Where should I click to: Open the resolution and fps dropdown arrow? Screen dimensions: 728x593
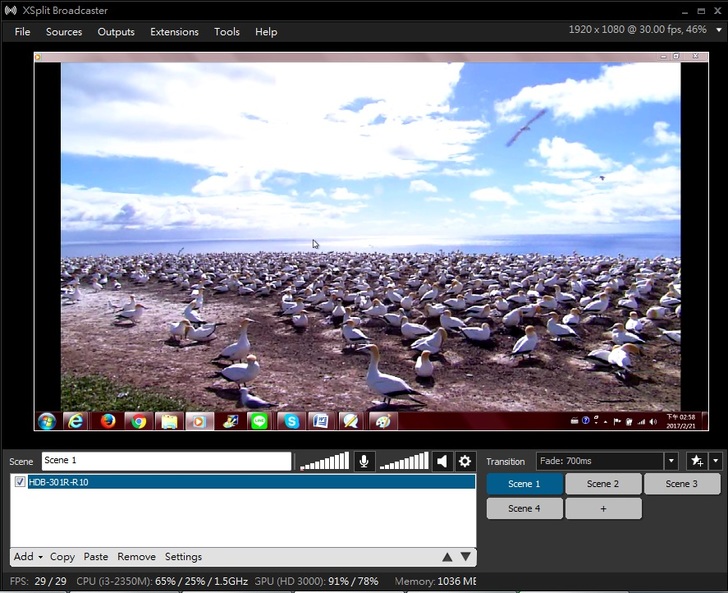(718, 32)
